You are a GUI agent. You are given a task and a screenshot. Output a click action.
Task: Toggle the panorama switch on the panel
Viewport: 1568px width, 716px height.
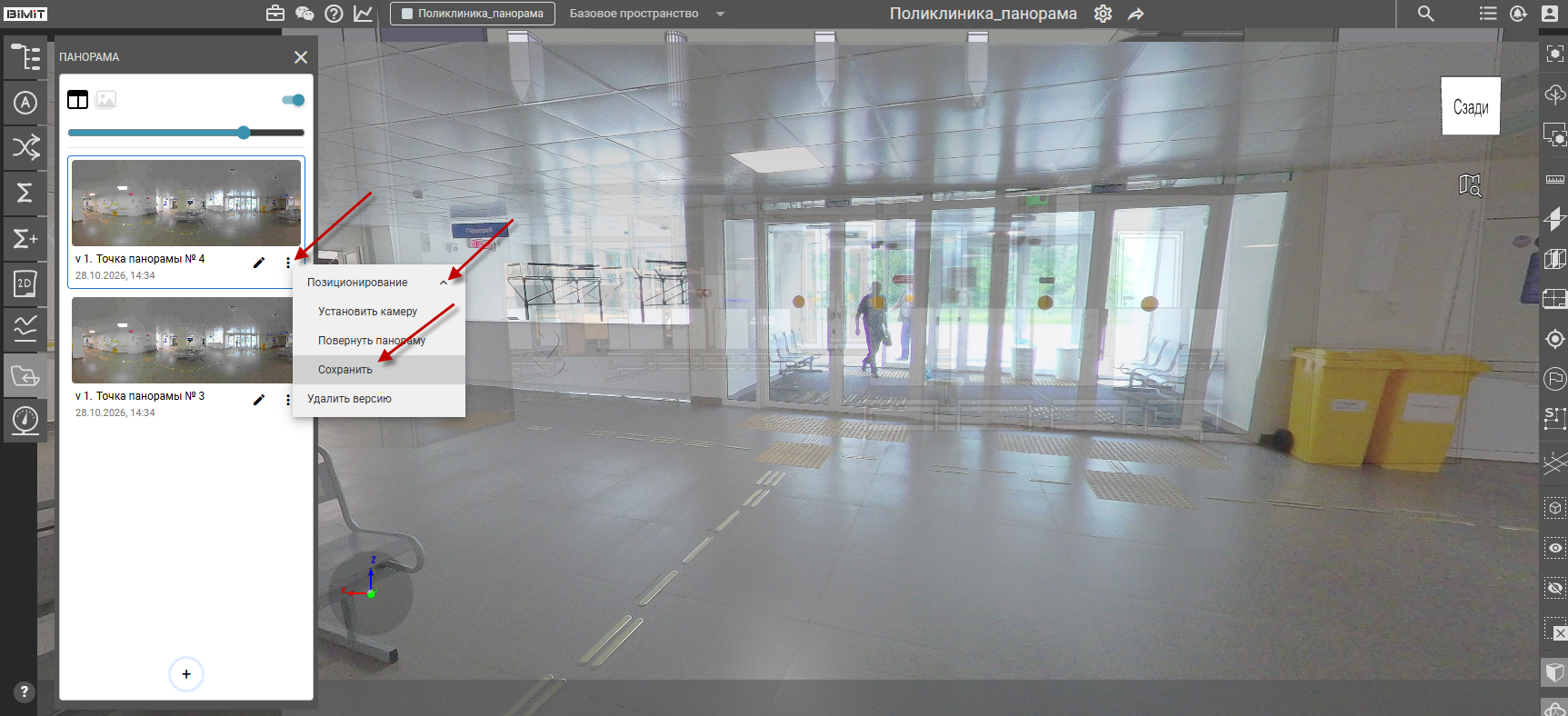coord(294,100)
